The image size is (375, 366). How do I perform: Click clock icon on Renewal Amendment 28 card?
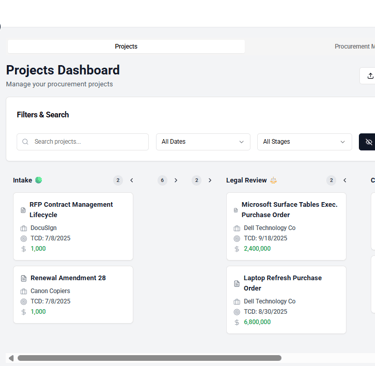pos(23,301)
